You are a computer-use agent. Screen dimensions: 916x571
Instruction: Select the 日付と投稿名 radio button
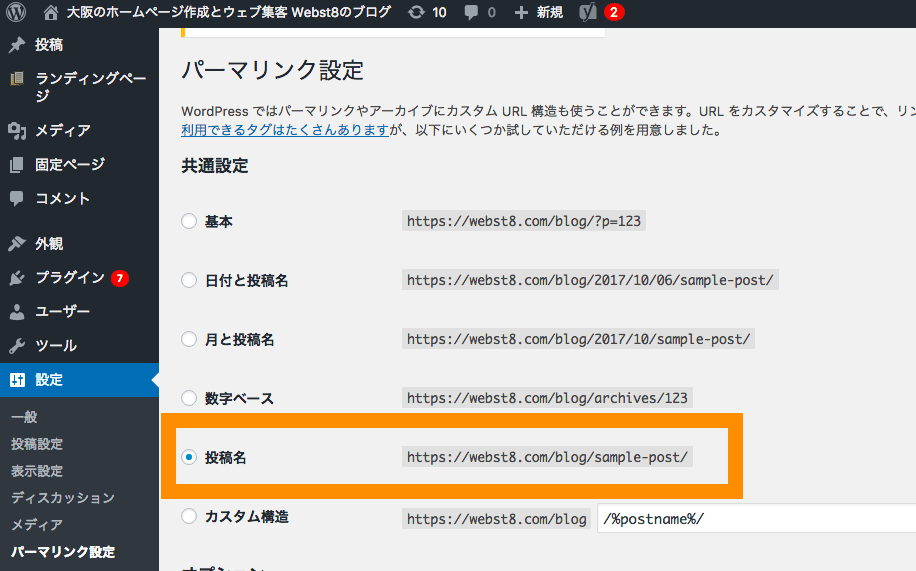[x=189, y=280]
